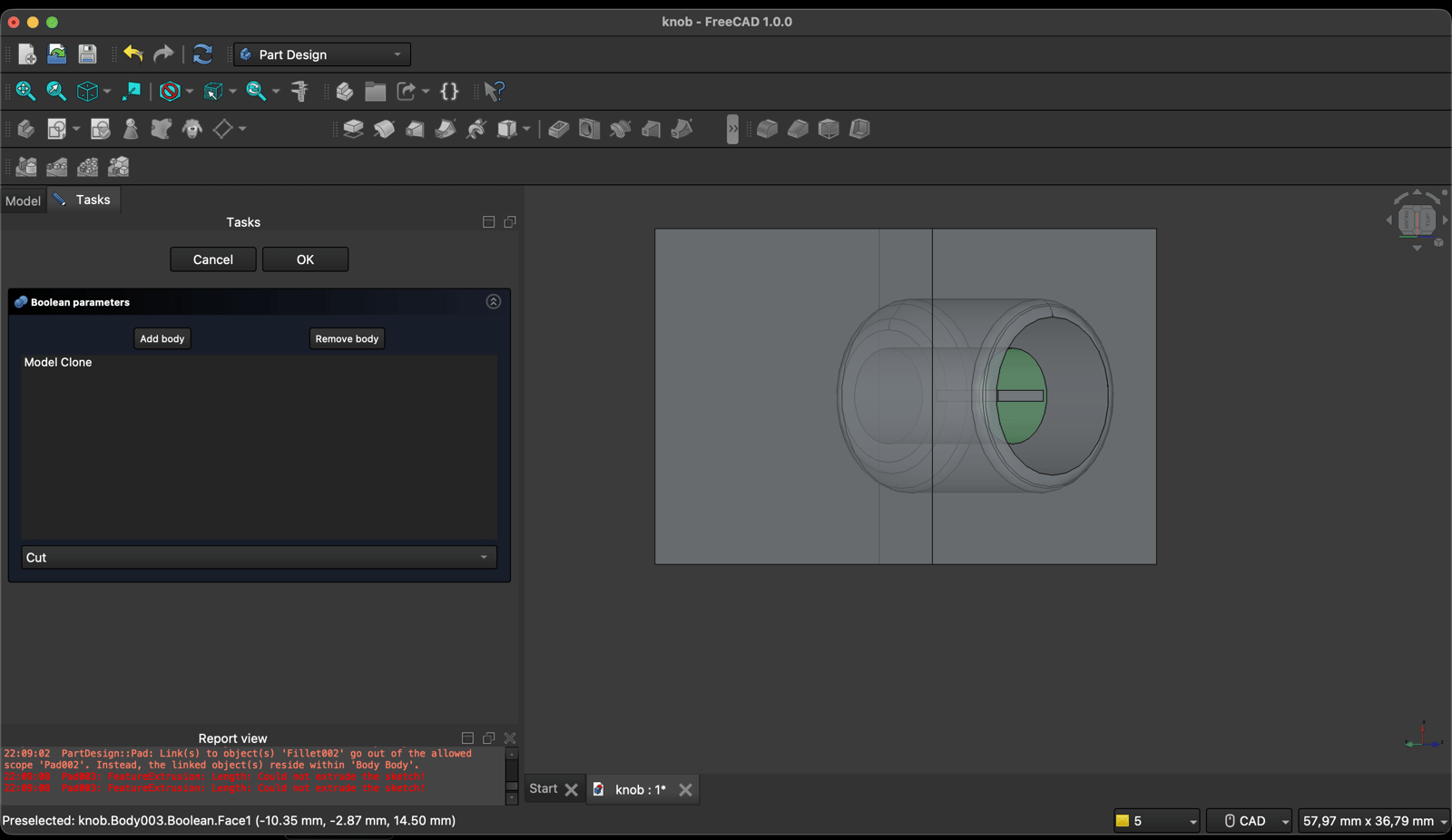Undock the Tasks panel
Image resolution: width=1452 pixels, height=840 pixels.
[x=510, y=222]
